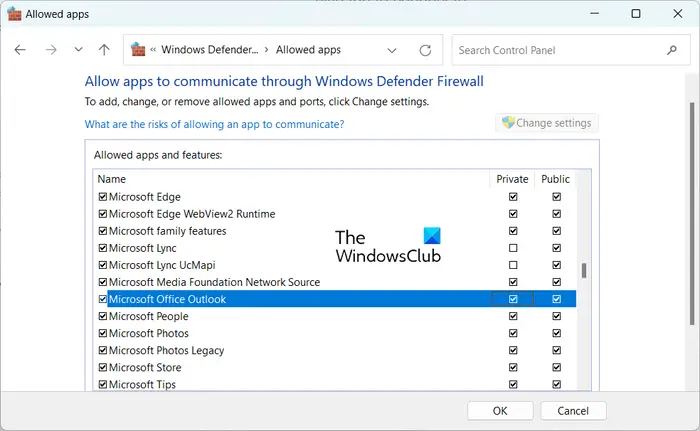The height and width of the screenshot is (431, 700).
Task: Click Windows Defender breadcrumb item
Action: (210, 50)
